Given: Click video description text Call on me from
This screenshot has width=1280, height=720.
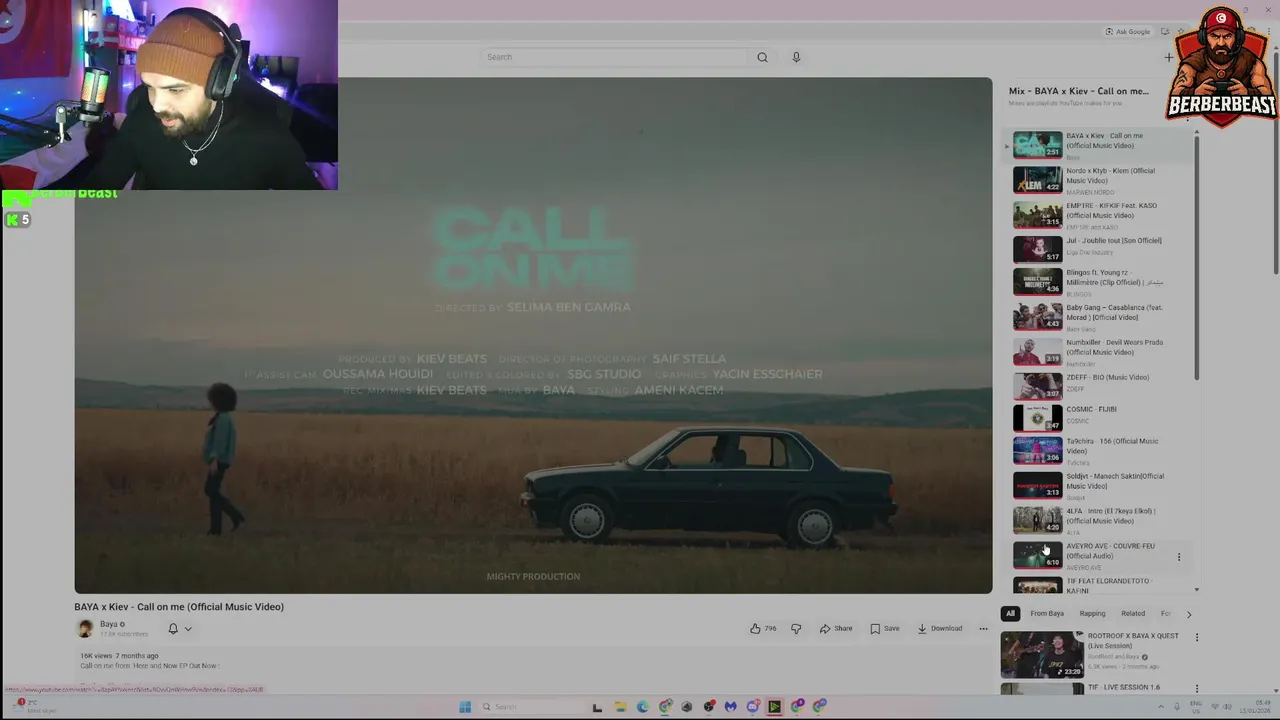Looking at the screenshot, I should [x=148, y=666].
